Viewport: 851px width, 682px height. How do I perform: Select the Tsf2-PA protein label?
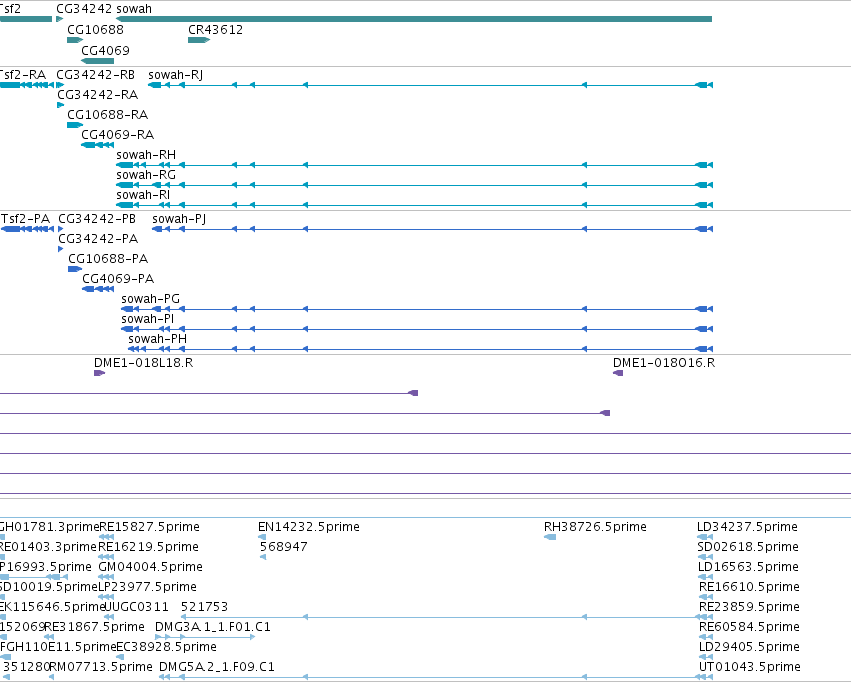(26, 219)
